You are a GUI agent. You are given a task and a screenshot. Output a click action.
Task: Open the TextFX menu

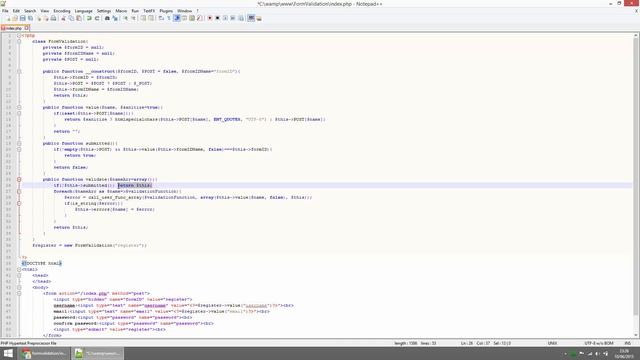tap(149, 11)
